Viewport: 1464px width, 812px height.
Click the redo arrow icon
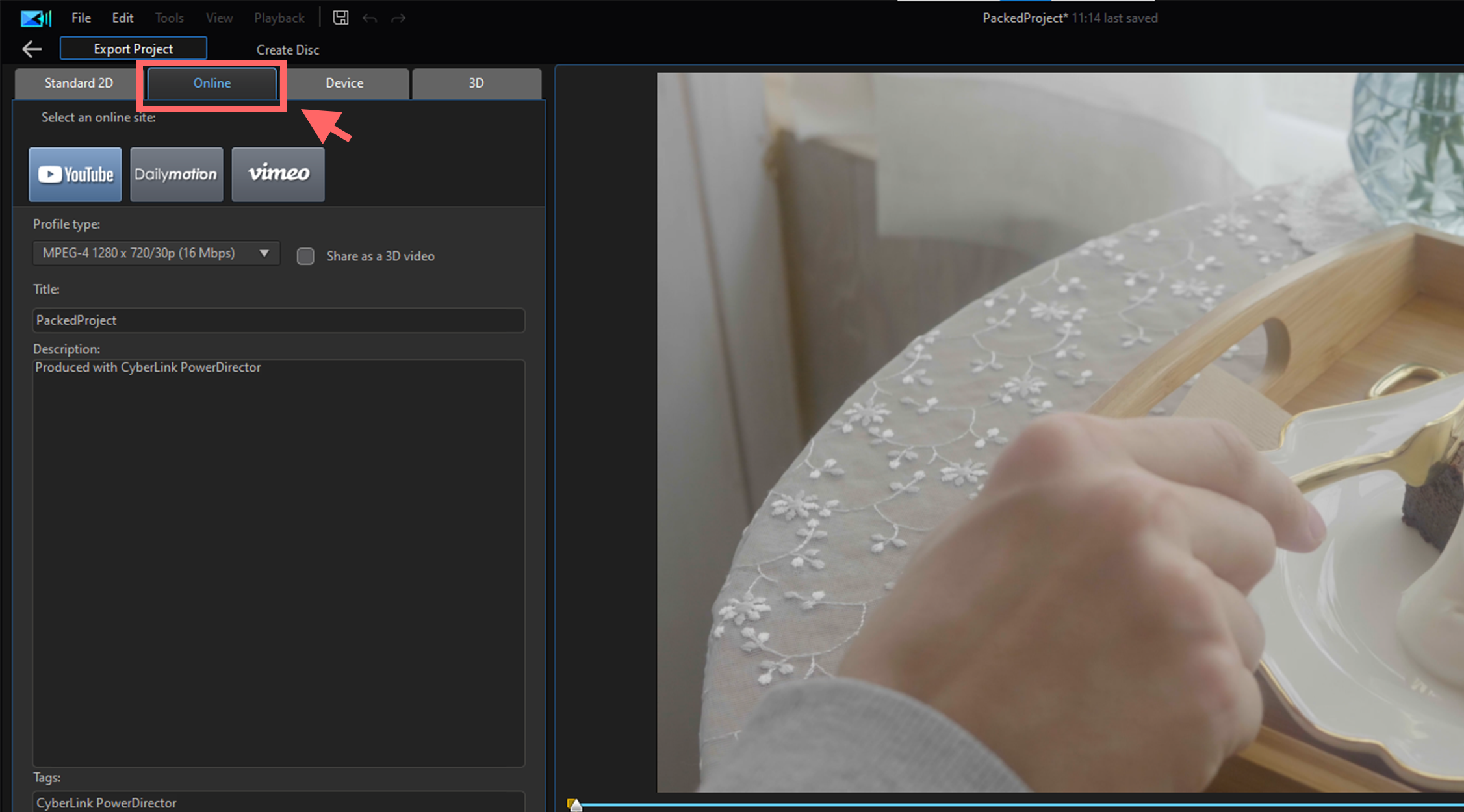point(398,18)
